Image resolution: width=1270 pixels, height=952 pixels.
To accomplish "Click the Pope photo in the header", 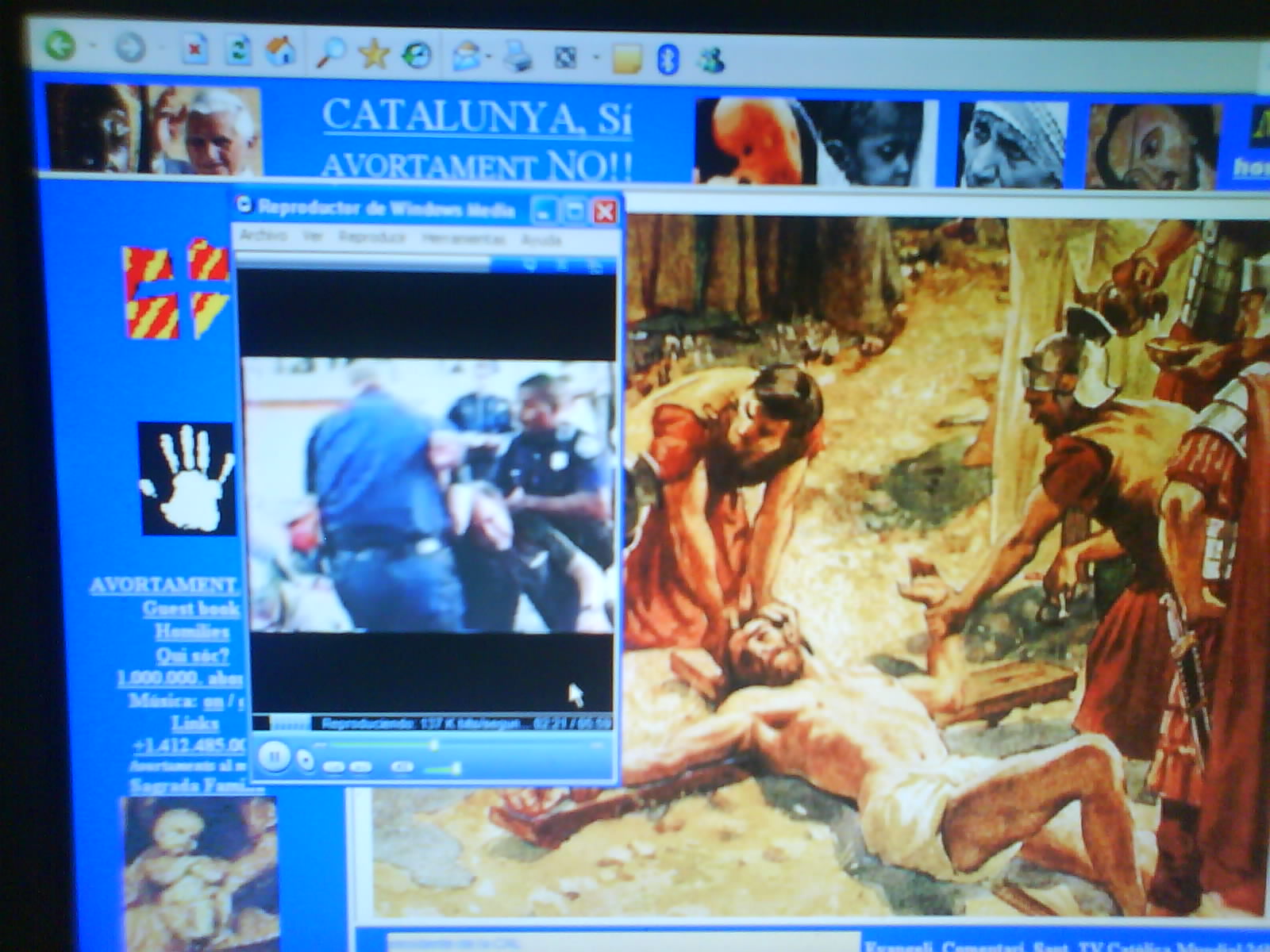I will pyautogui.click(x=154, y=129).
